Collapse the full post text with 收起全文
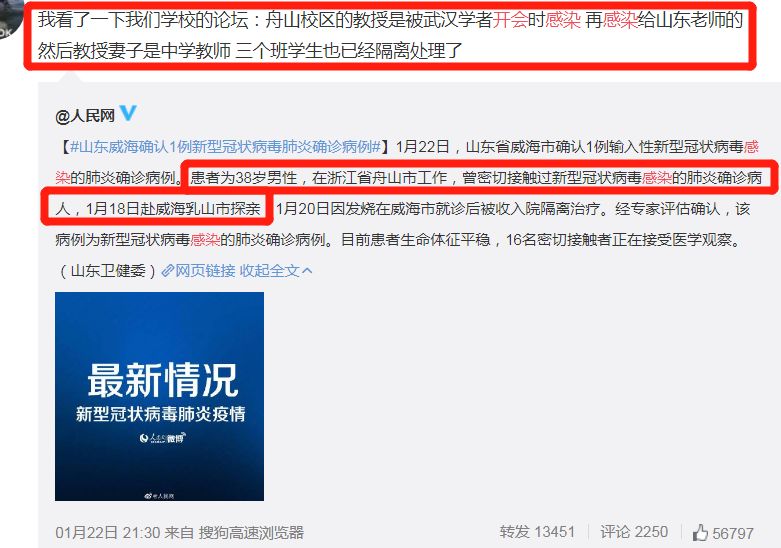Image resolution: width=781 pixels, height=548 pixels. (x=269, y=271)
